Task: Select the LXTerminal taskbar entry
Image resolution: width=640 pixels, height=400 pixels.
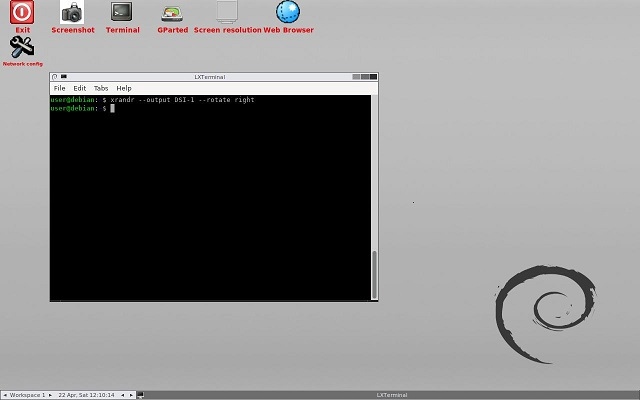Action: point(390,395)
